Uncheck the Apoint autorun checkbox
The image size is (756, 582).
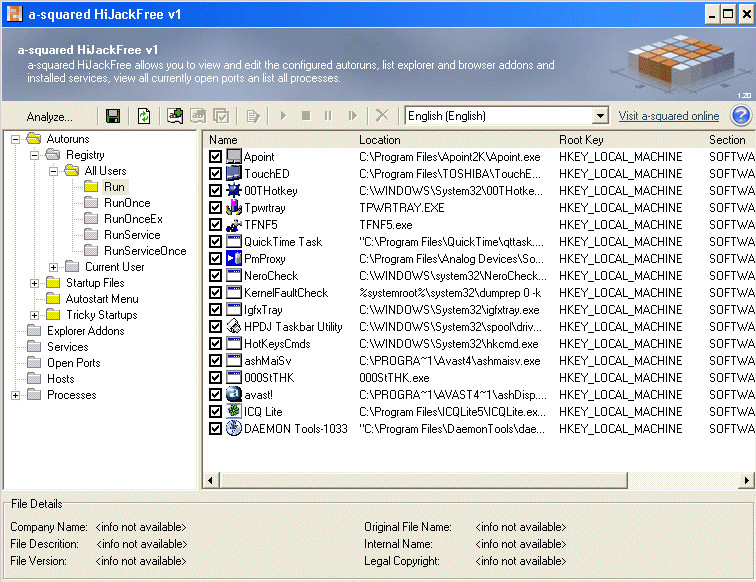[216, 156]
